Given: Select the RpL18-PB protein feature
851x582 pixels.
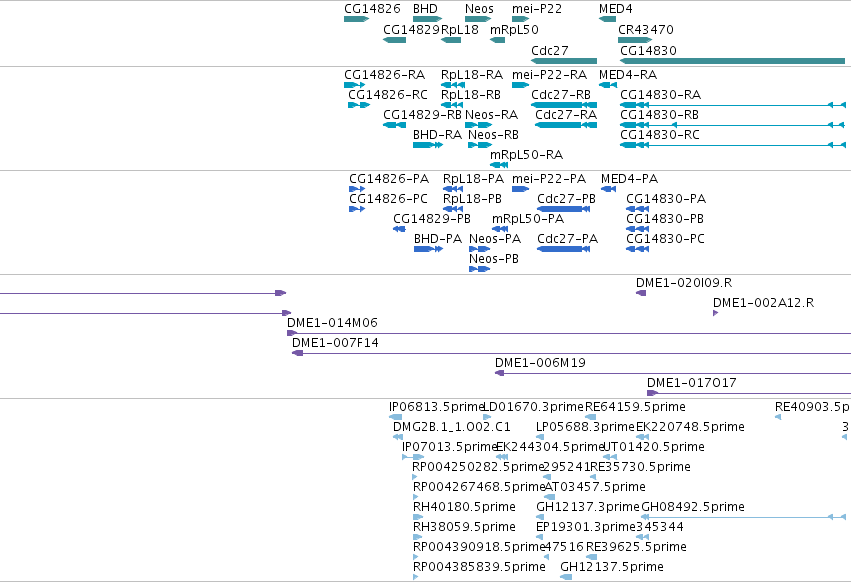Looking at the screenshot, I should [x=453, y=209].
